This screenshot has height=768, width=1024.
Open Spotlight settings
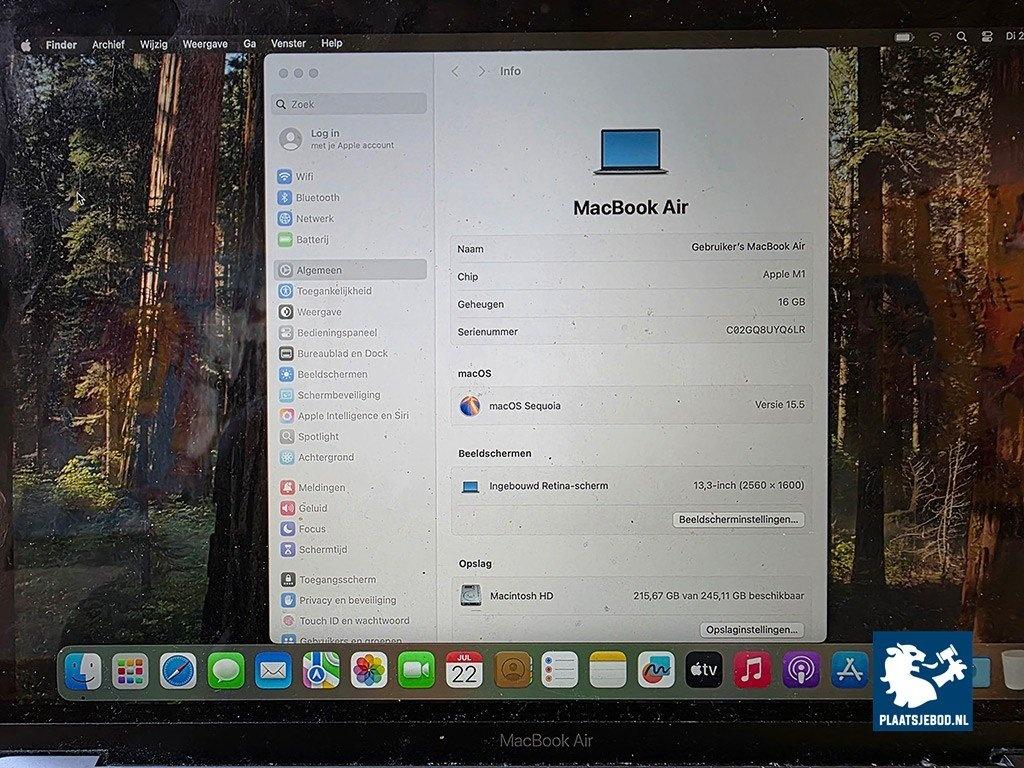pyautogui.click(x=310, y=436)
